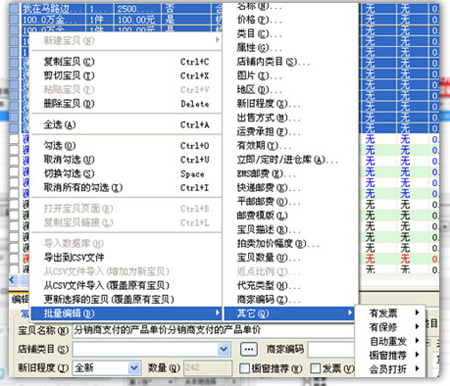Expand the 批量编辑(B) submenu

click(126, 313)
